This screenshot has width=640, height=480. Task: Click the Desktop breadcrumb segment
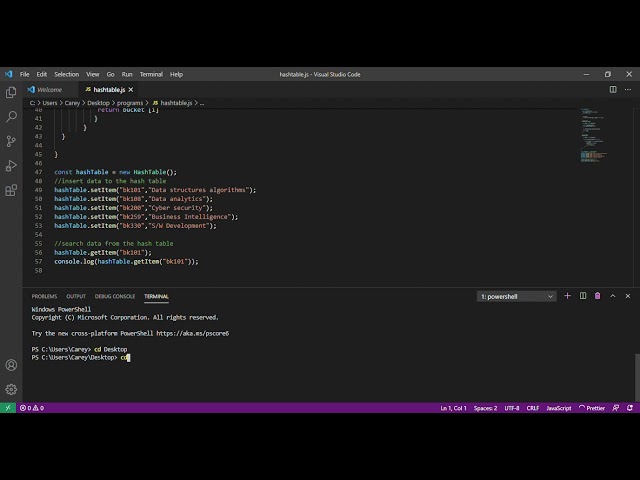98,103
